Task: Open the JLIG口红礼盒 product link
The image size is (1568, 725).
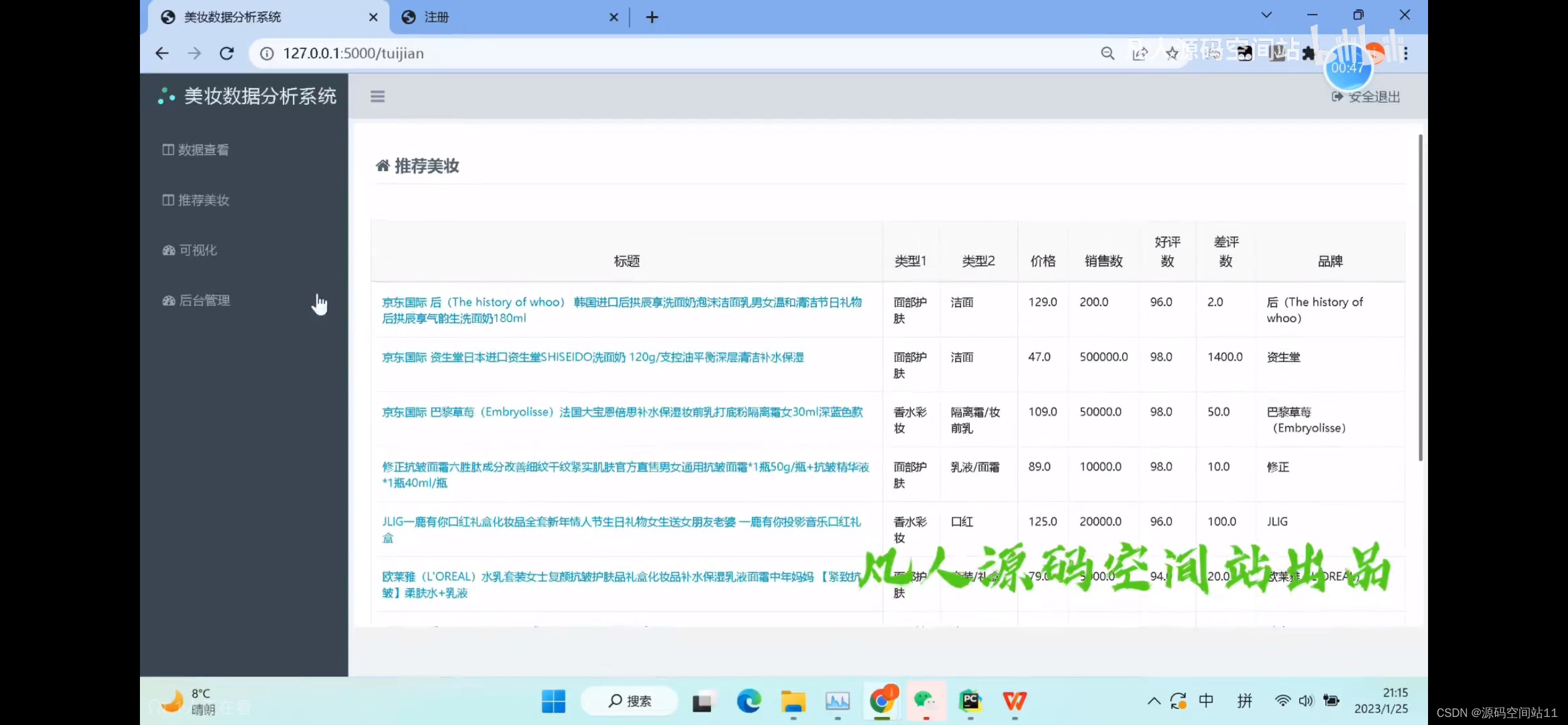Action: point(621,522)
